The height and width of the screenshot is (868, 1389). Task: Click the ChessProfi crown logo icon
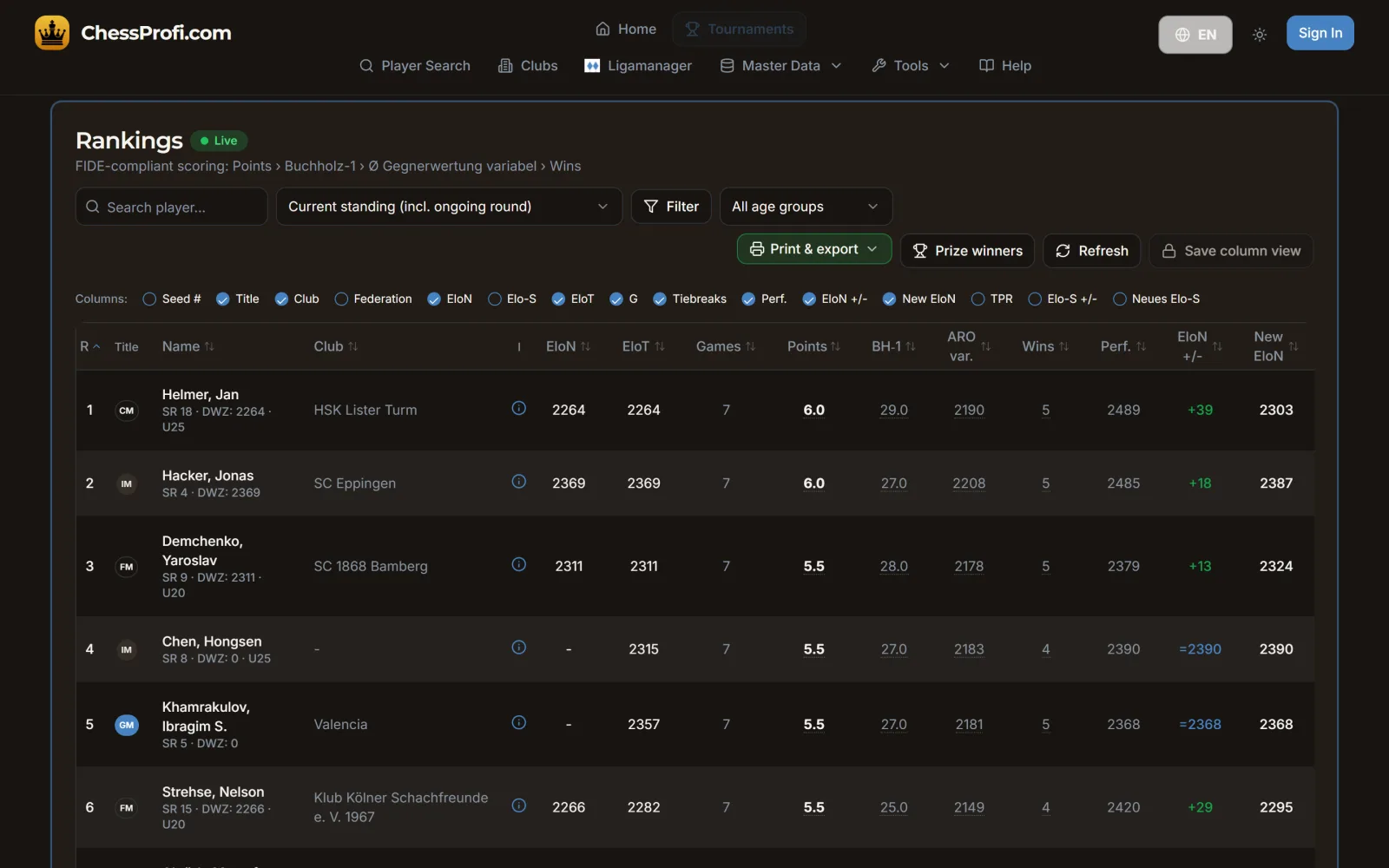click(52, 33)
